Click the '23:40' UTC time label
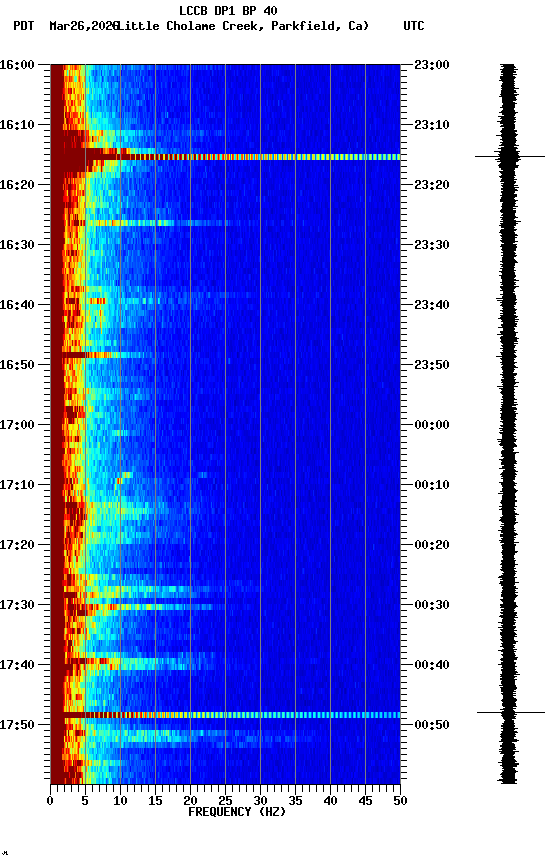The image size is (552, 864). click(x=432, y=305)
